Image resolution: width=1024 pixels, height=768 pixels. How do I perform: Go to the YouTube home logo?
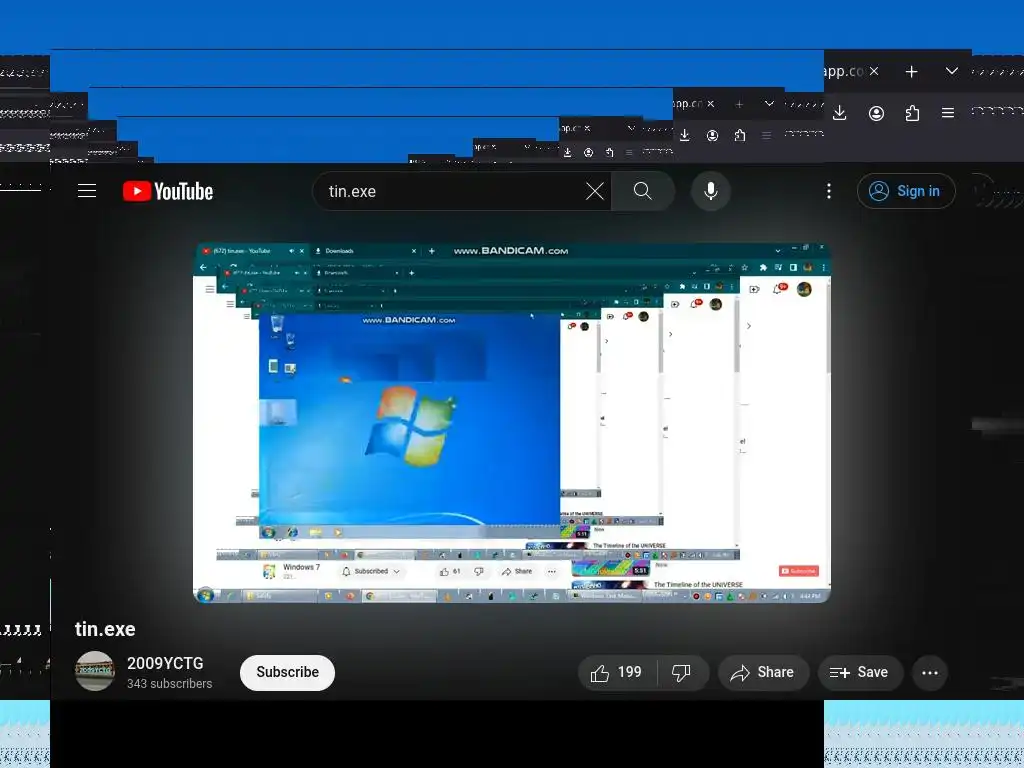[x=168, y=191]
